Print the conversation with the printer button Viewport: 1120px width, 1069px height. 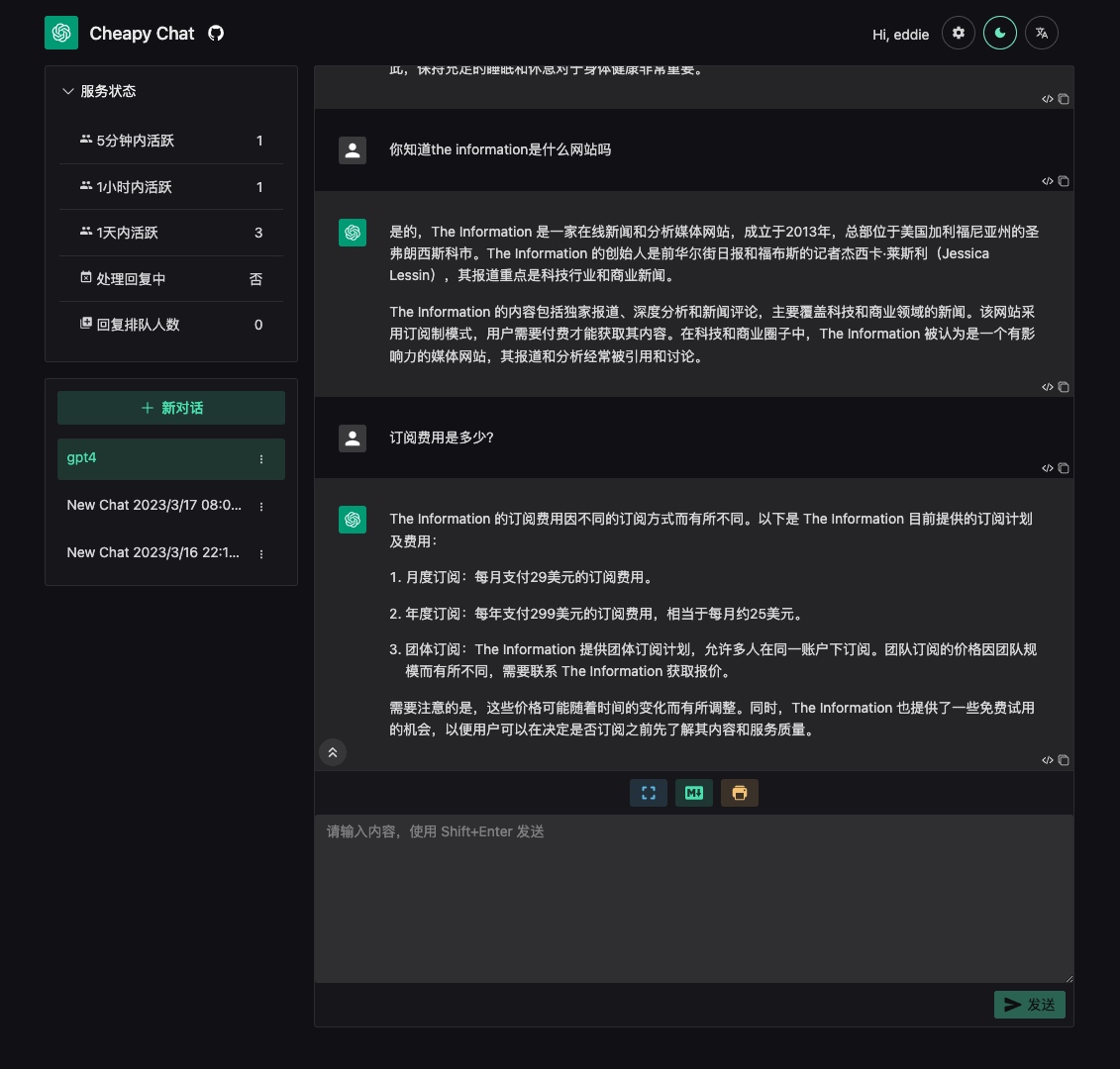[740, 794]
